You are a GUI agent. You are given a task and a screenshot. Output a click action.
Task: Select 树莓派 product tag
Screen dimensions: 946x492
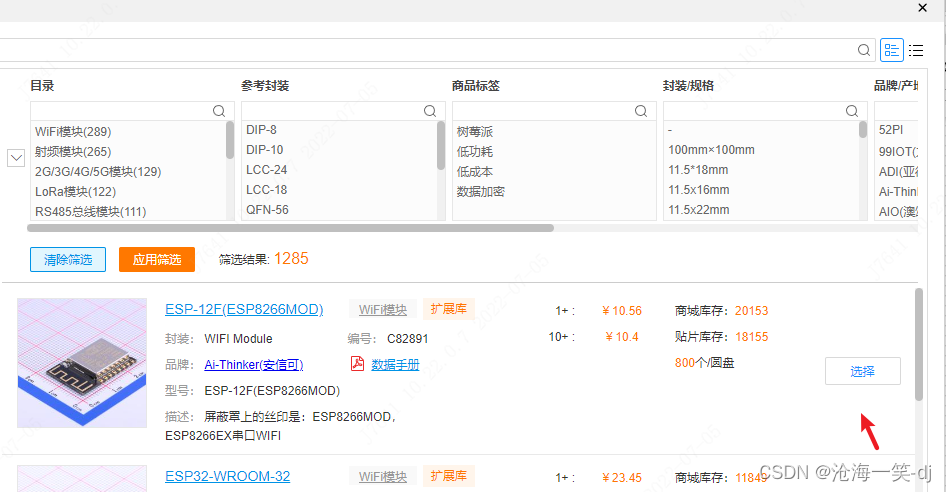pyautogui.click(x=475, y=132)
